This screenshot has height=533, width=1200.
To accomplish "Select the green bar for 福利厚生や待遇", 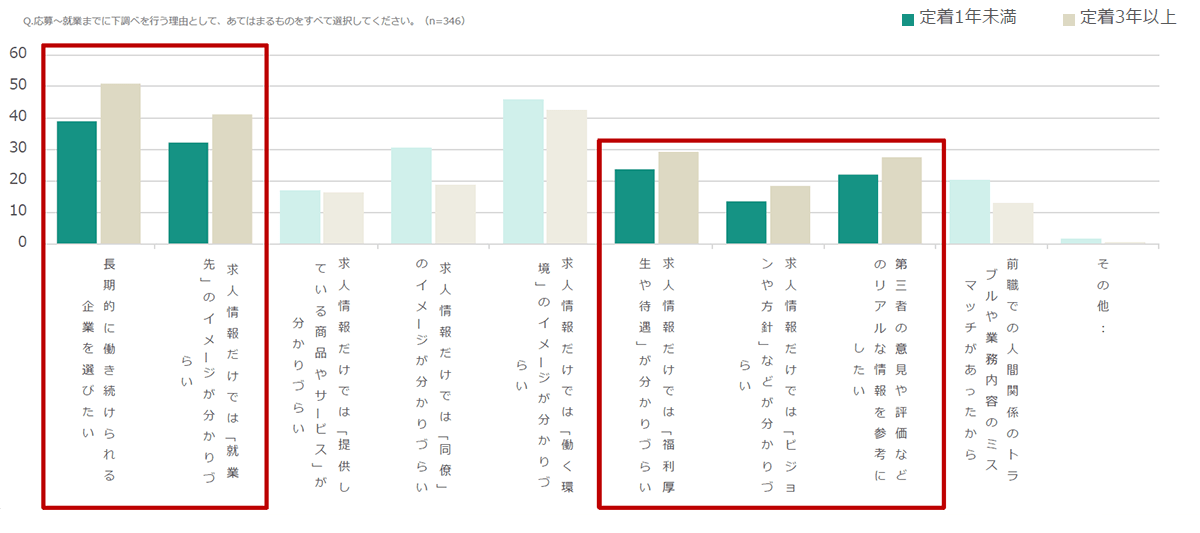I will 634,207.
